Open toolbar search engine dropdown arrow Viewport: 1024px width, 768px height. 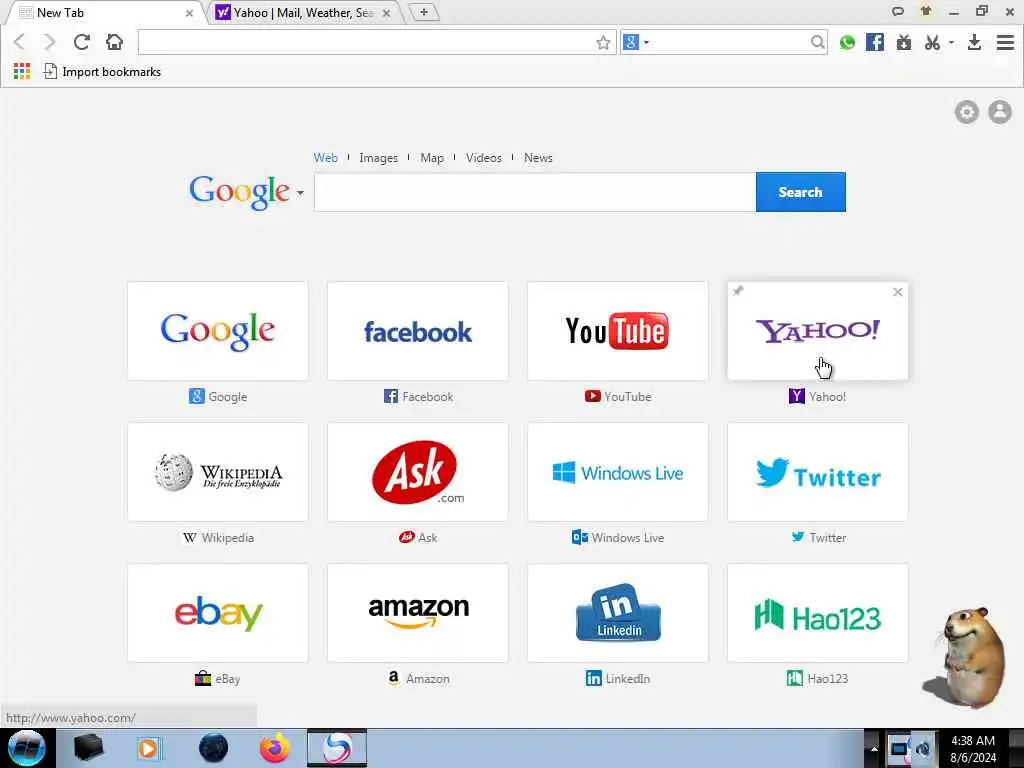tap(647, 42)
